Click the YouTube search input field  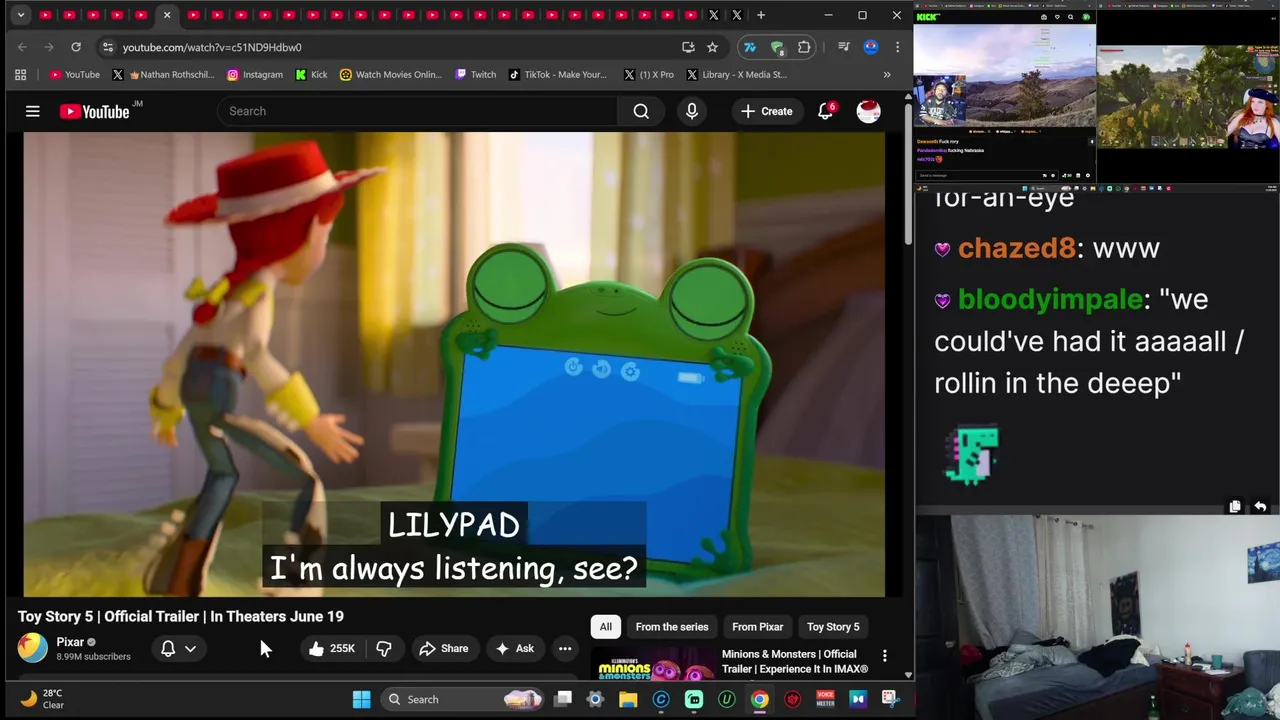(x=418, y=111)
